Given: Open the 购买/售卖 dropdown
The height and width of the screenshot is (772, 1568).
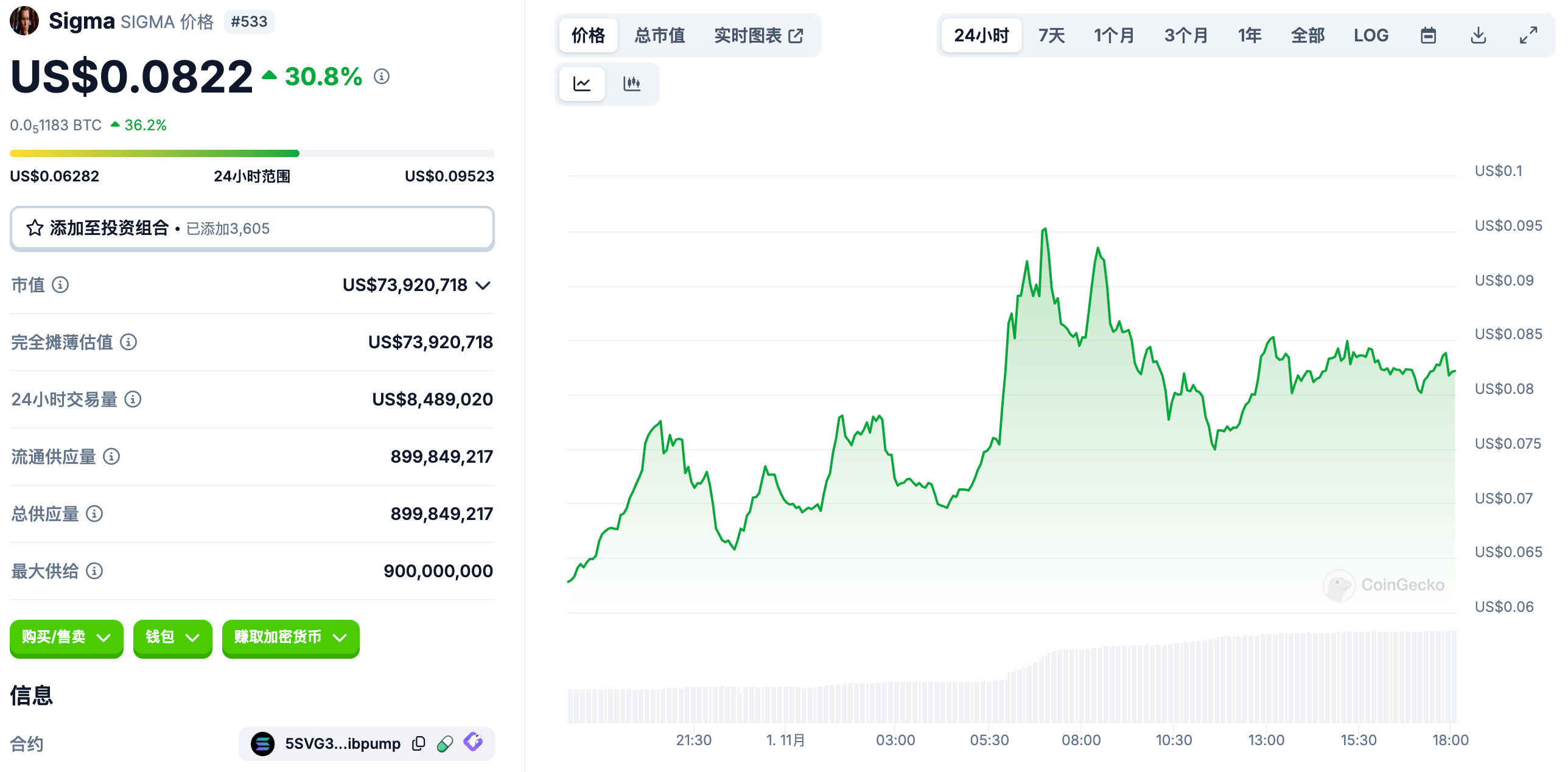Looking at the screenshot, I should 66,637.
